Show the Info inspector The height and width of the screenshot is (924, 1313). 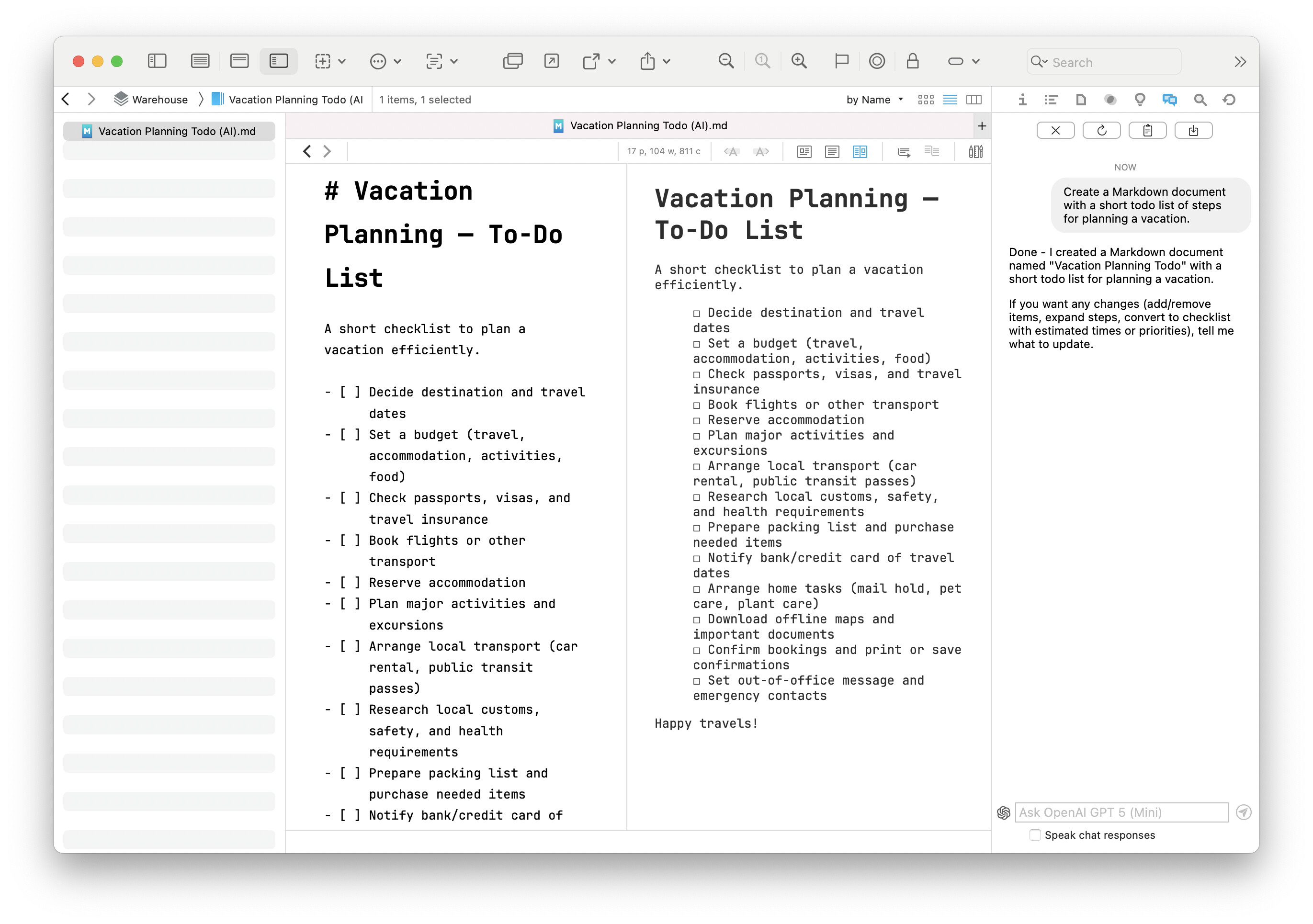coord(1022,100)
